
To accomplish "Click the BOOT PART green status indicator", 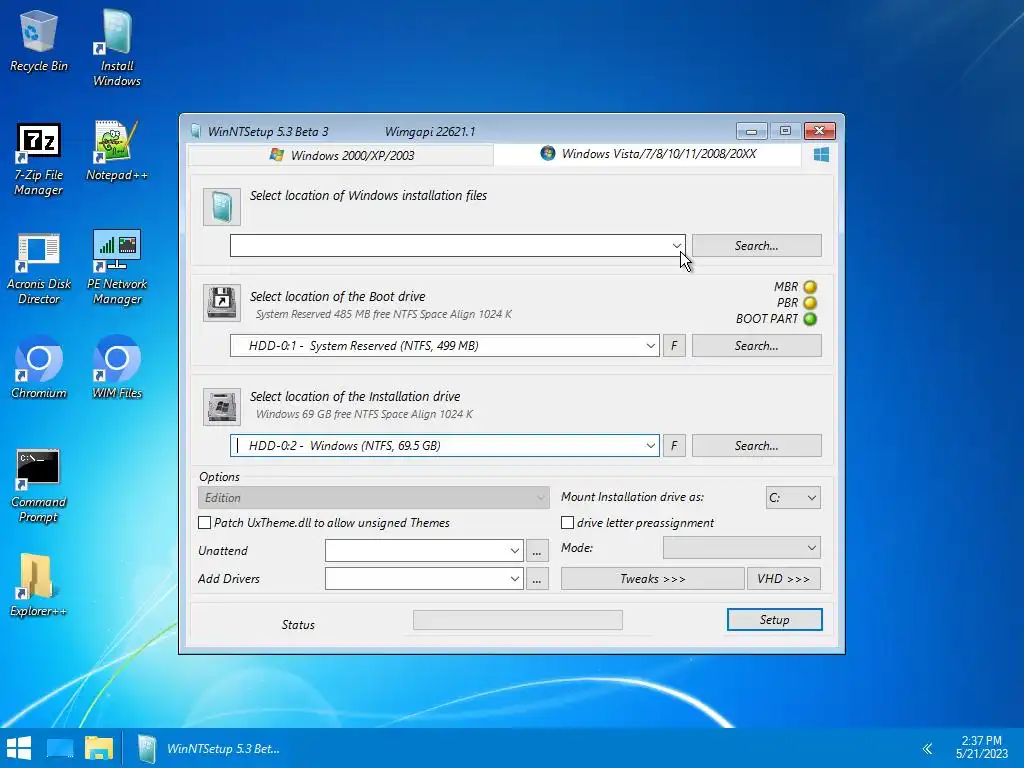I will [810, 319].
